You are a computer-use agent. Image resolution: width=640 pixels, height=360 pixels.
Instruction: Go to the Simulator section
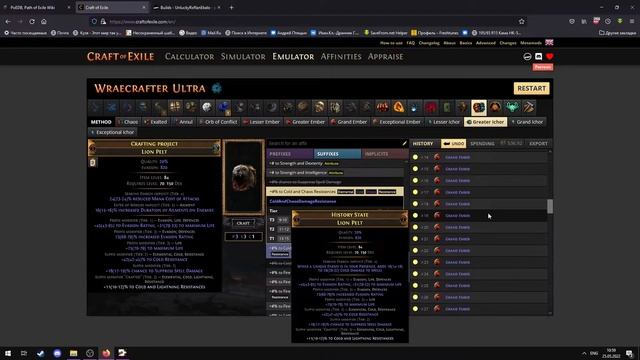pyautogui.click(x=243, y=57)
